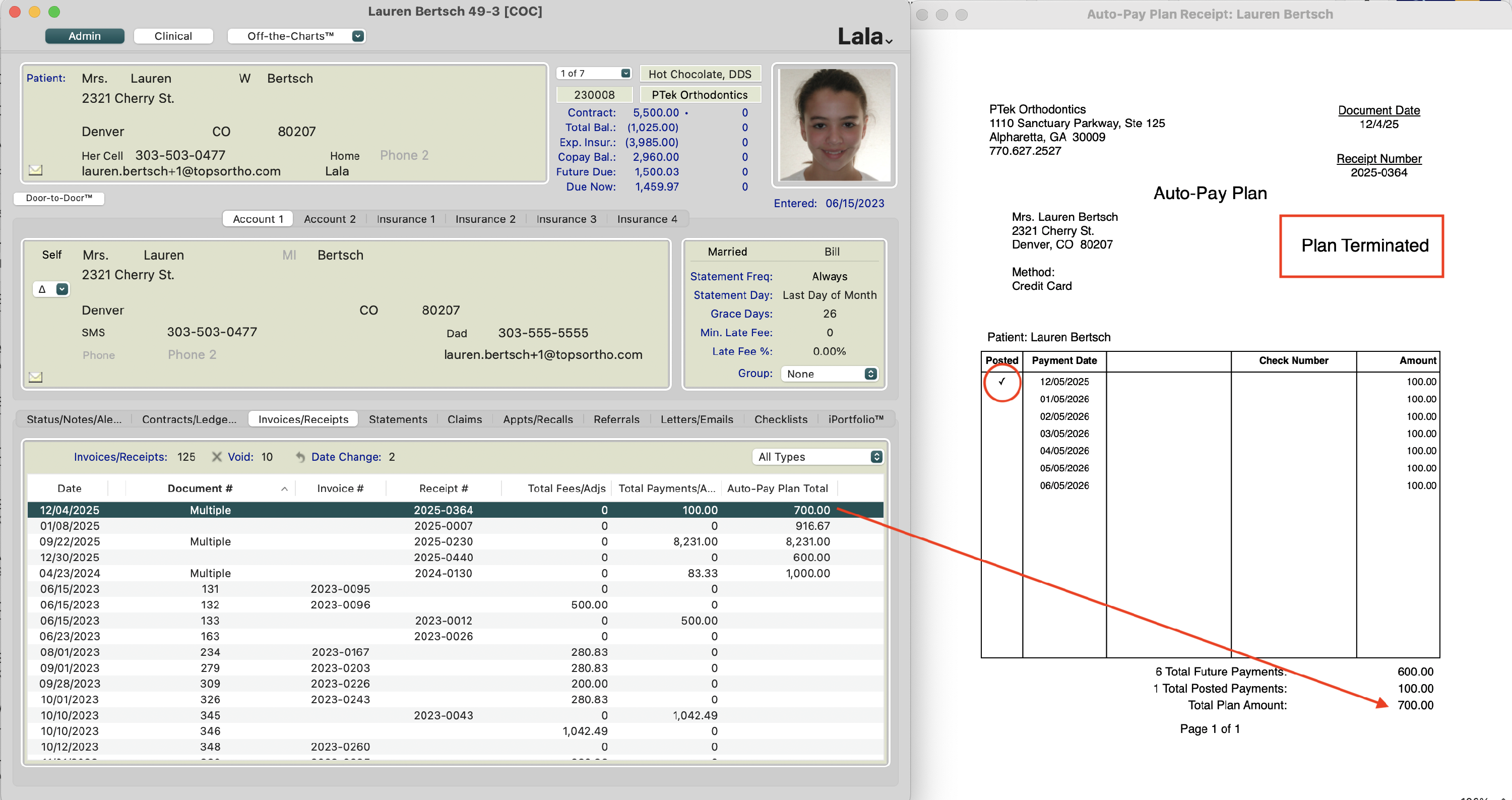1512x800 pixels.
Task: Switch to the Insurance 1 tab
Action: click(x=406, y=219)
